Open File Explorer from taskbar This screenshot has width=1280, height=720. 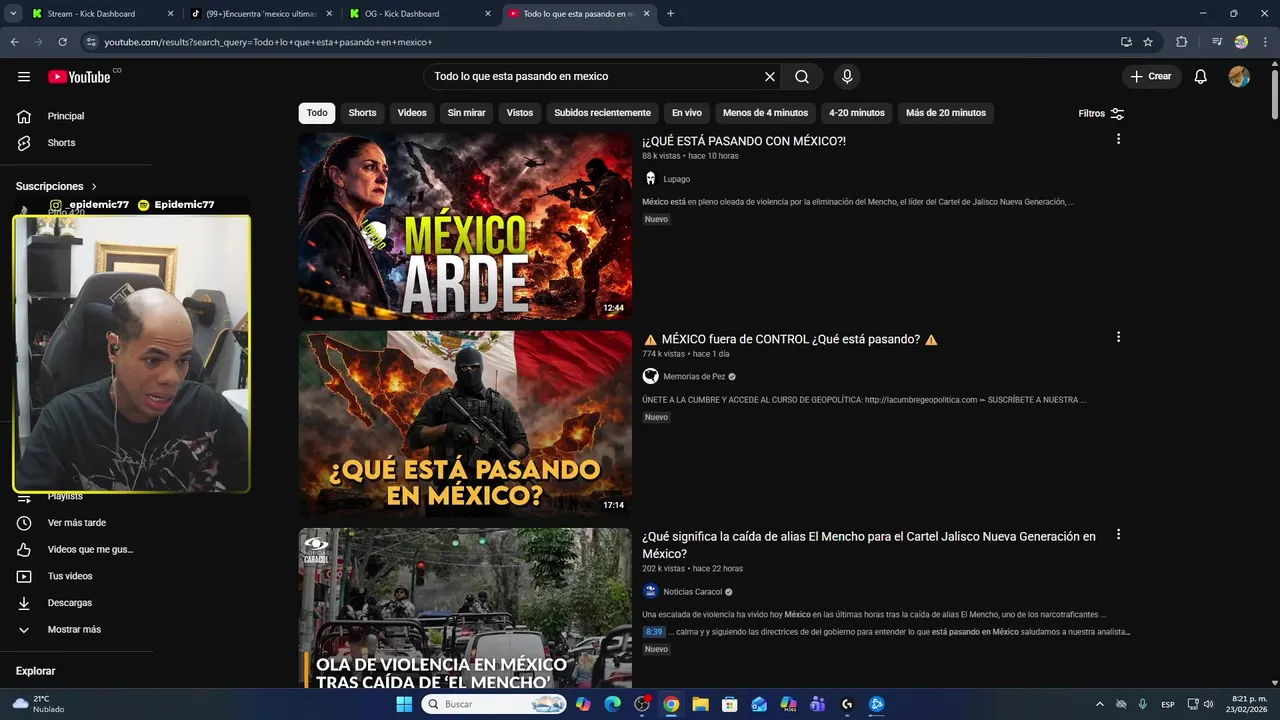(x=700, y=704)
